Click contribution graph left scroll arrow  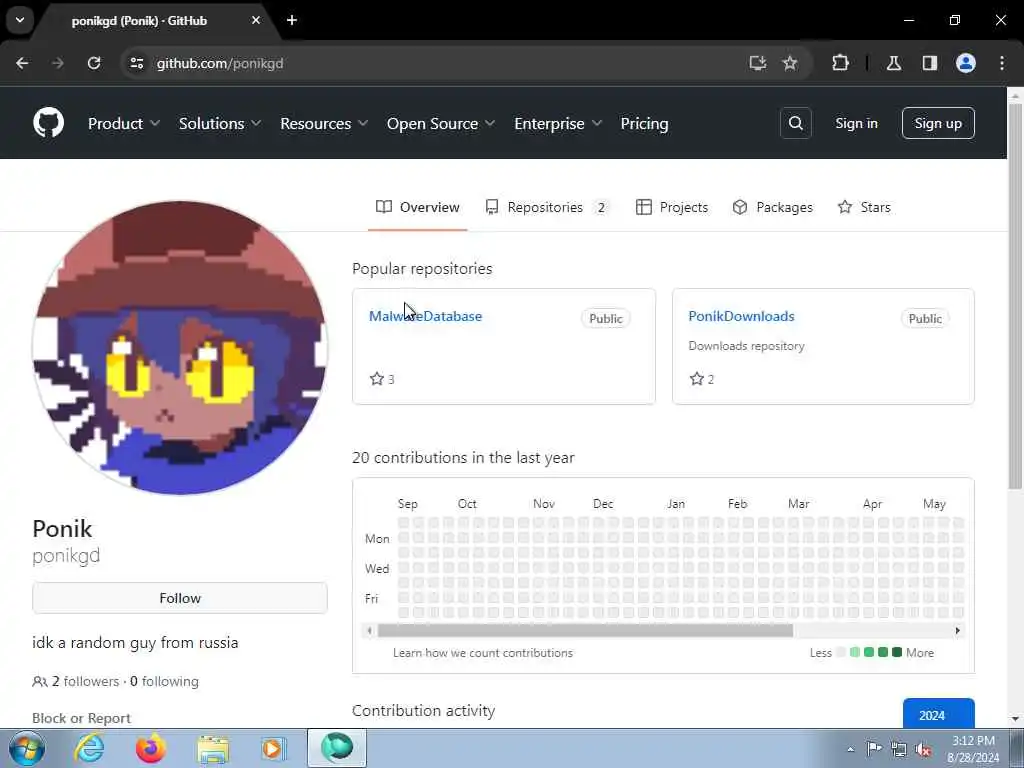point(370,630)
